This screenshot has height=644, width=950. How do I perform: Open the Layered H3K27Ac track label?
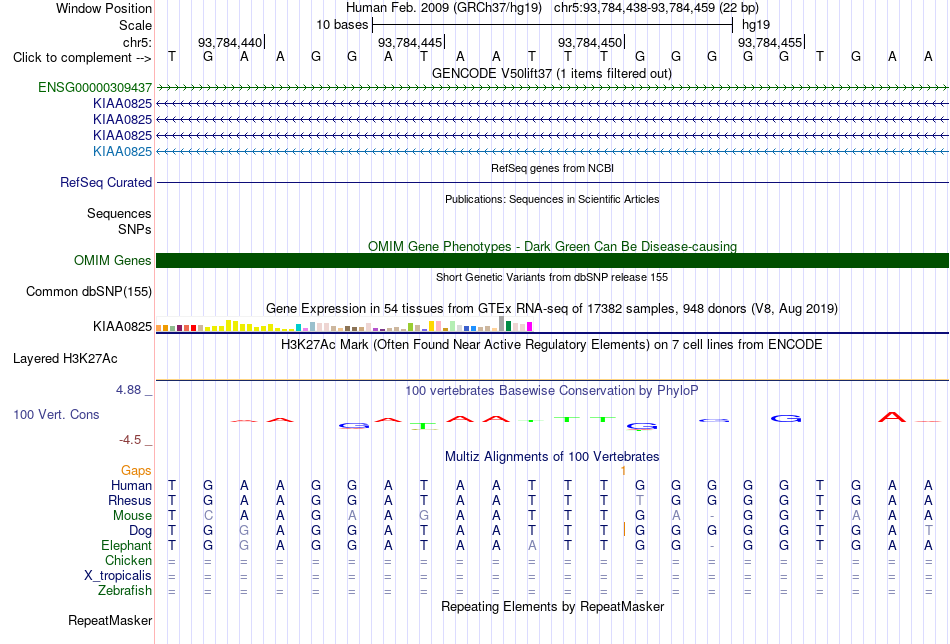pyautogui.click(x=65, y=359)
